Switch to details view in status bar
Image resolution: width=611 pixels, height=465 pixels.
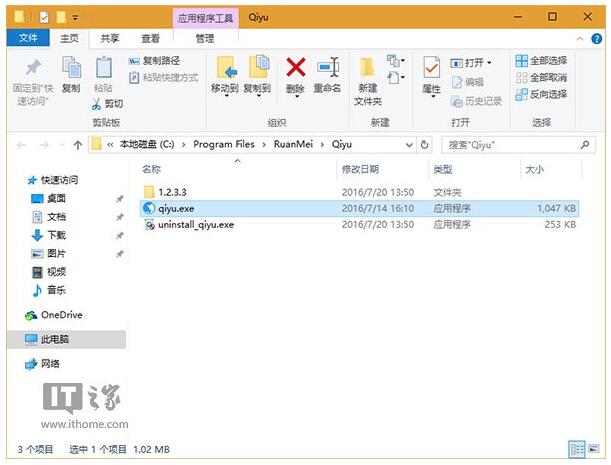(576, 449)
